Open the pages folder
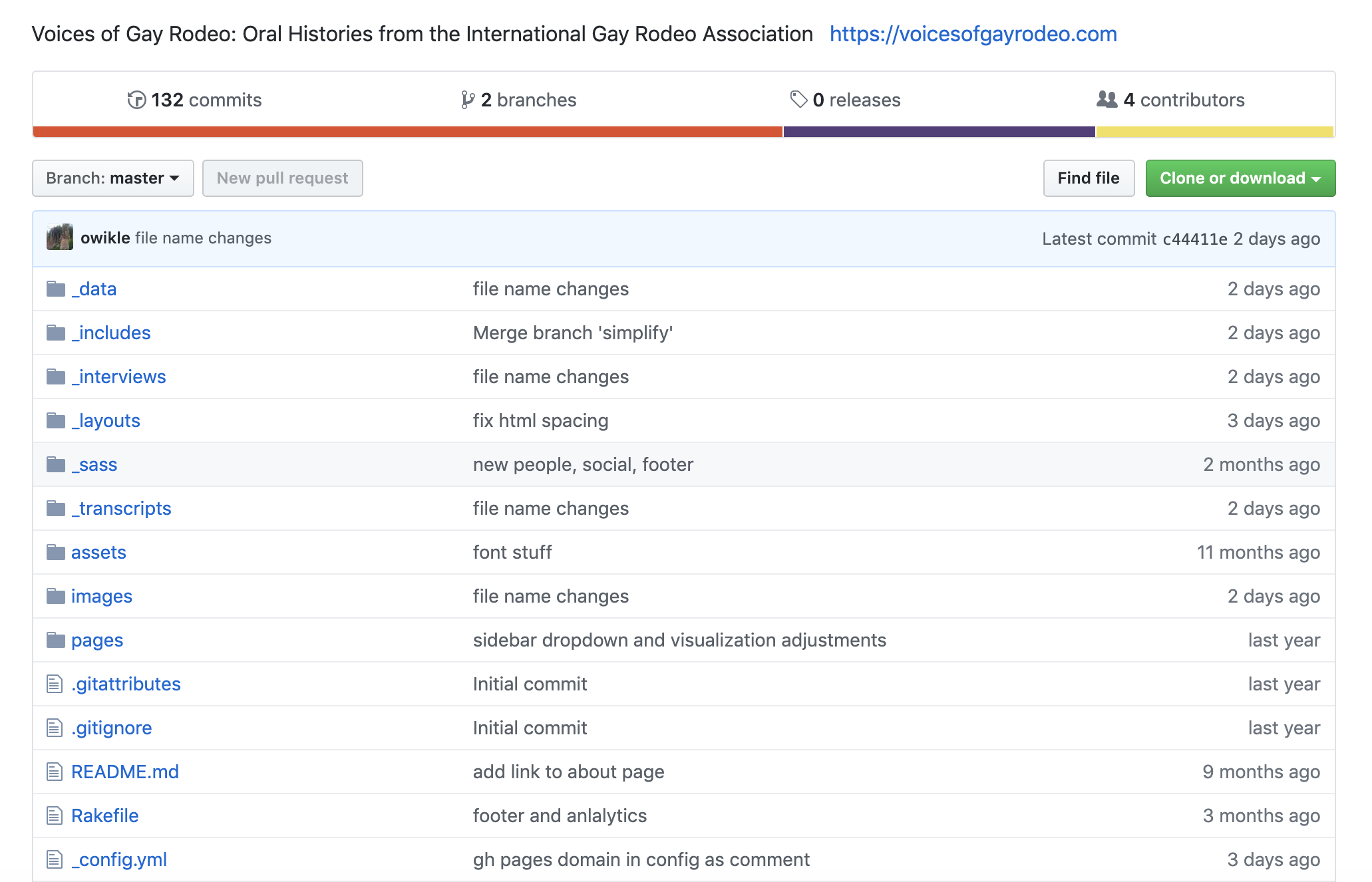This screenshot has height=882, width=1372. pyautogui.click(x=97, y=640)
